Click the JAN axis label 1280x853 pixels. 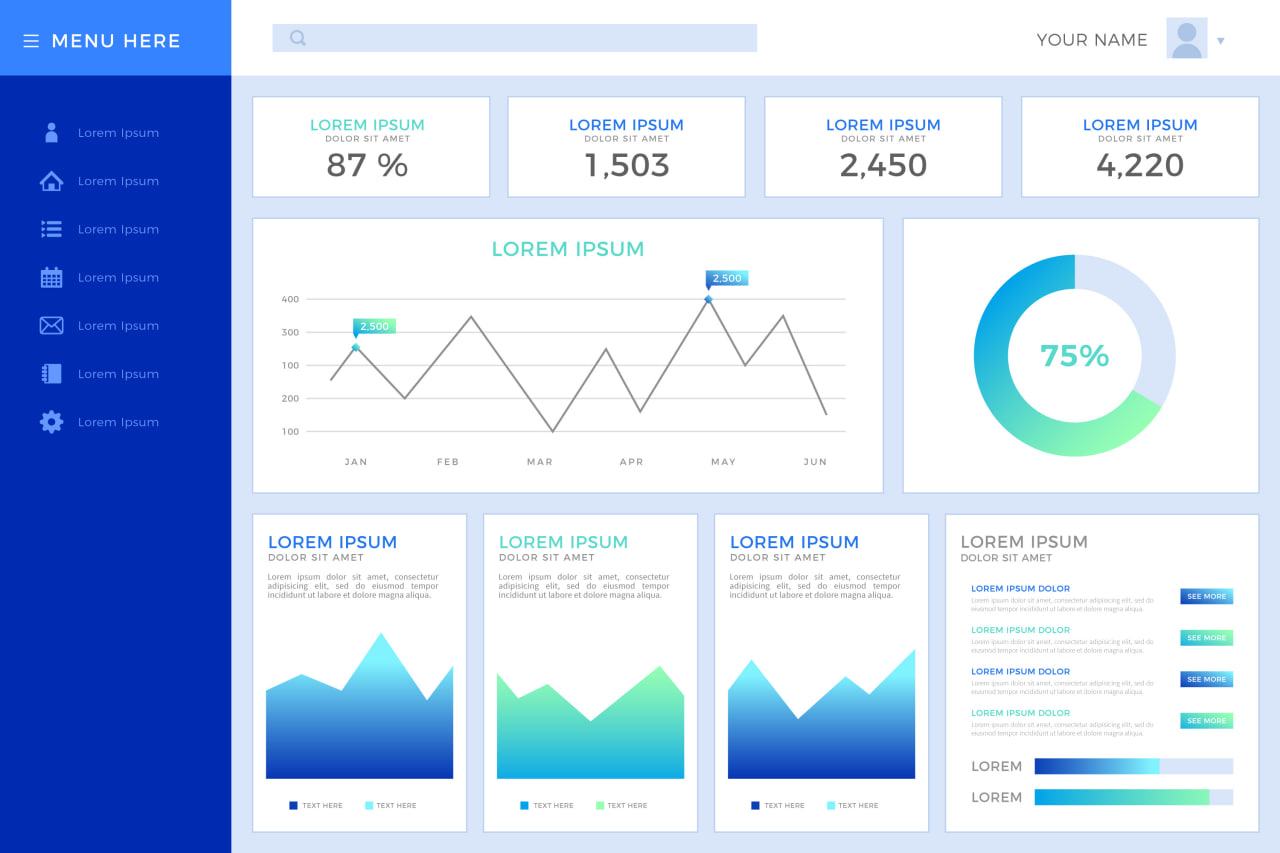point(356,462)
